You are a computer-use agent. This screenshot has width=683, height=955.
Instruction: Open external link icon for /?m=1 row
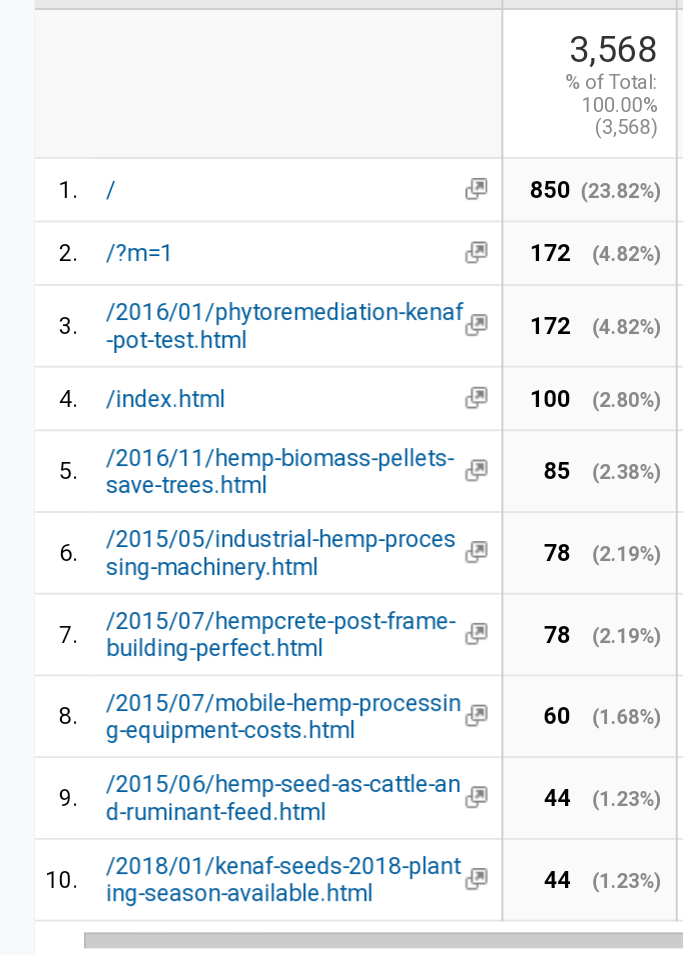[x=476, y=252]
